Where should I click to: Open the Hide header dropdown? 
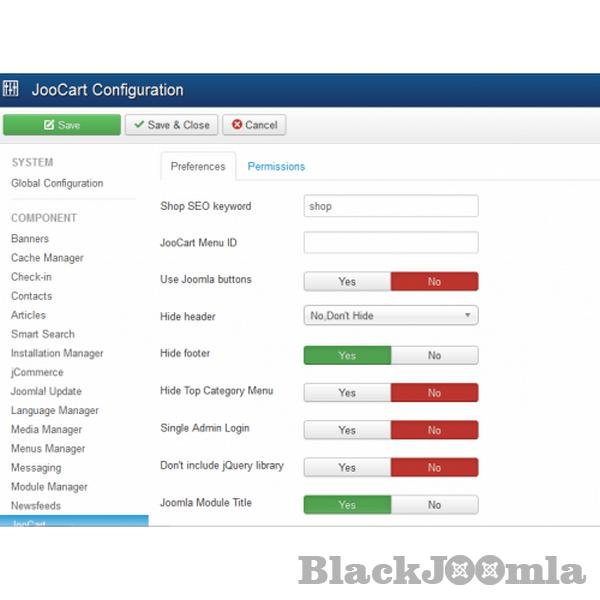tap(390, 316)
